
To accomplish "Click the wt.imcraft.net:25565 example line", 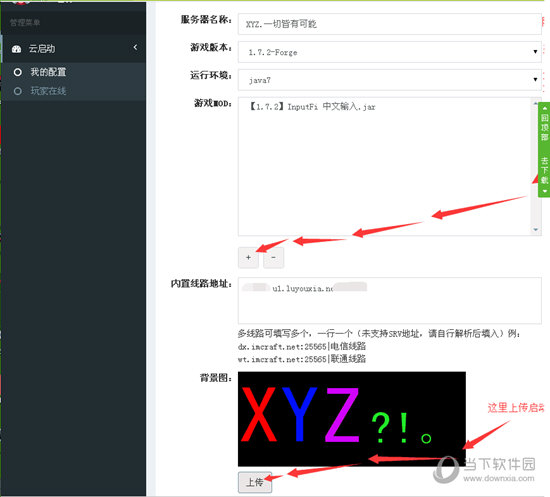I will pyautogui.click(x=302, y=359).
